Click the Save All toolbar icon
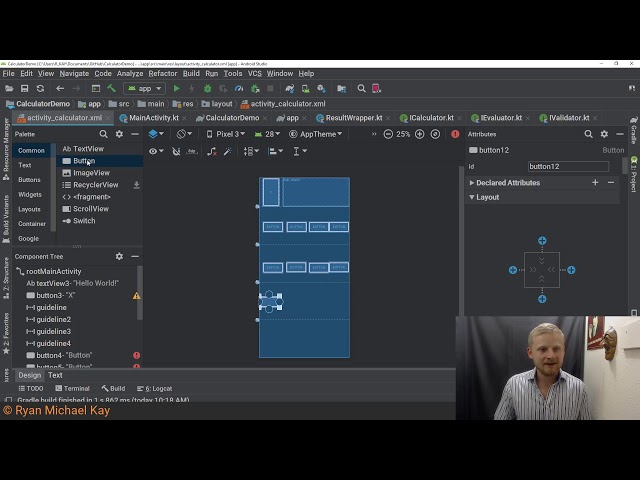This screenshot has height=480, width=640. point(24,89)
